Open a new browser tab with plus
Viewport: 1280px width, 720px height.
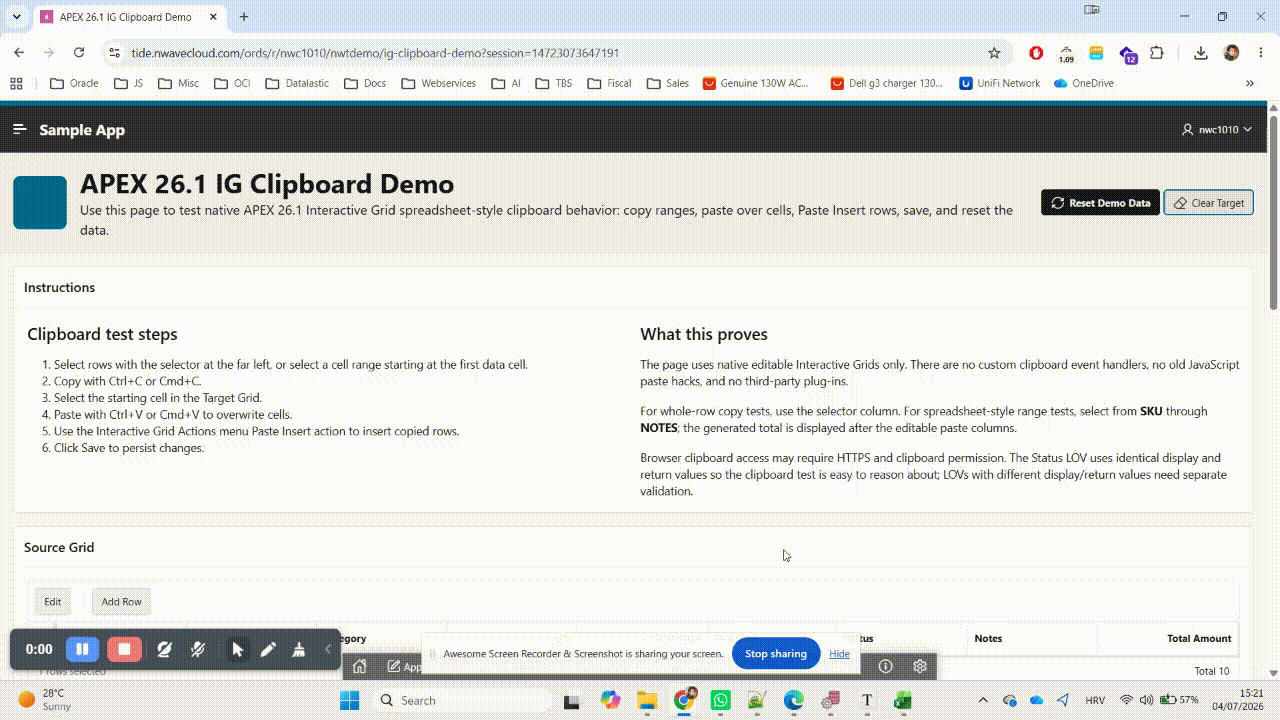coord(244,17)
